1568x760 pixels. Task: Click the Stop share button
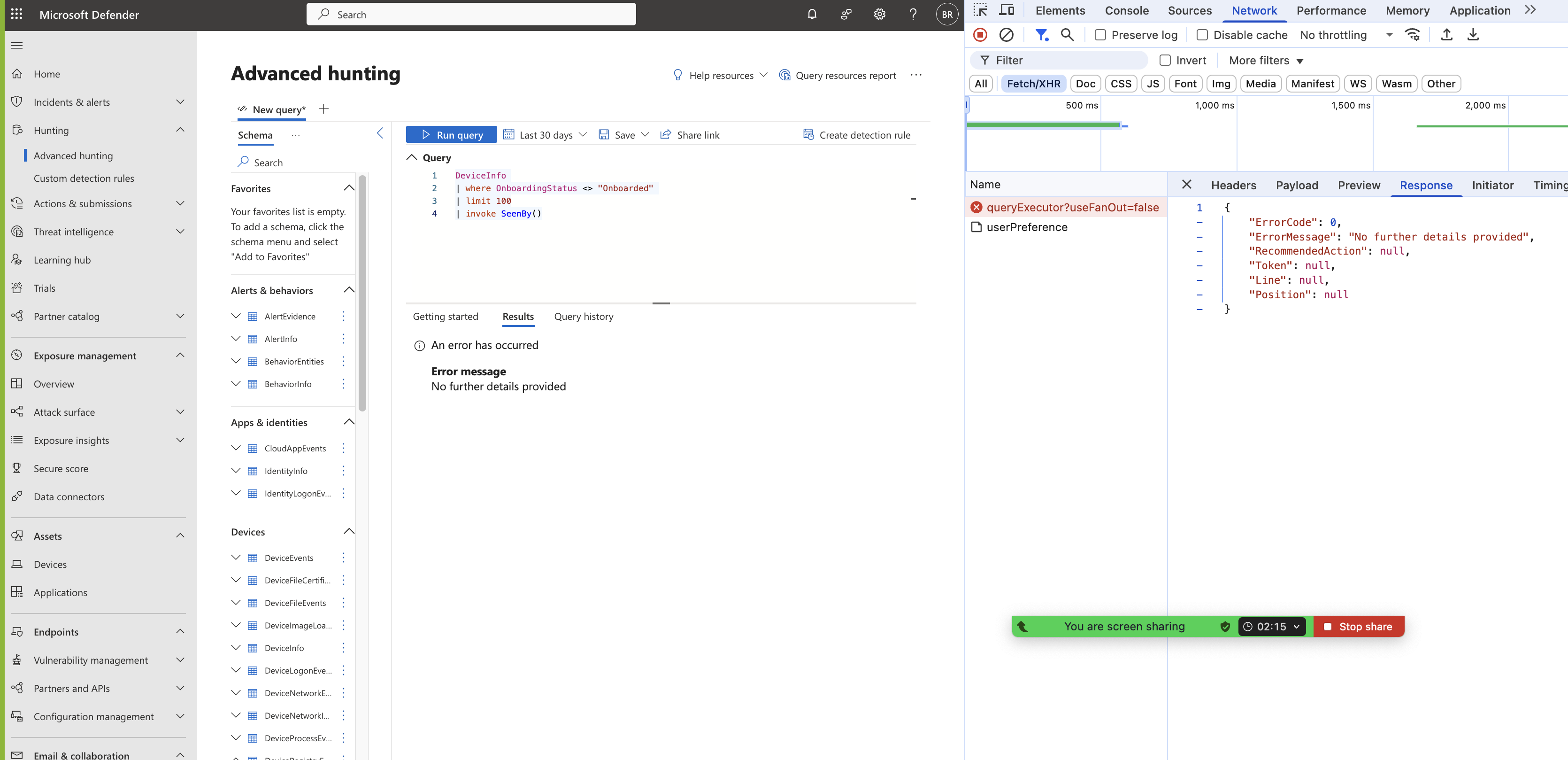tap(1359, 626)
